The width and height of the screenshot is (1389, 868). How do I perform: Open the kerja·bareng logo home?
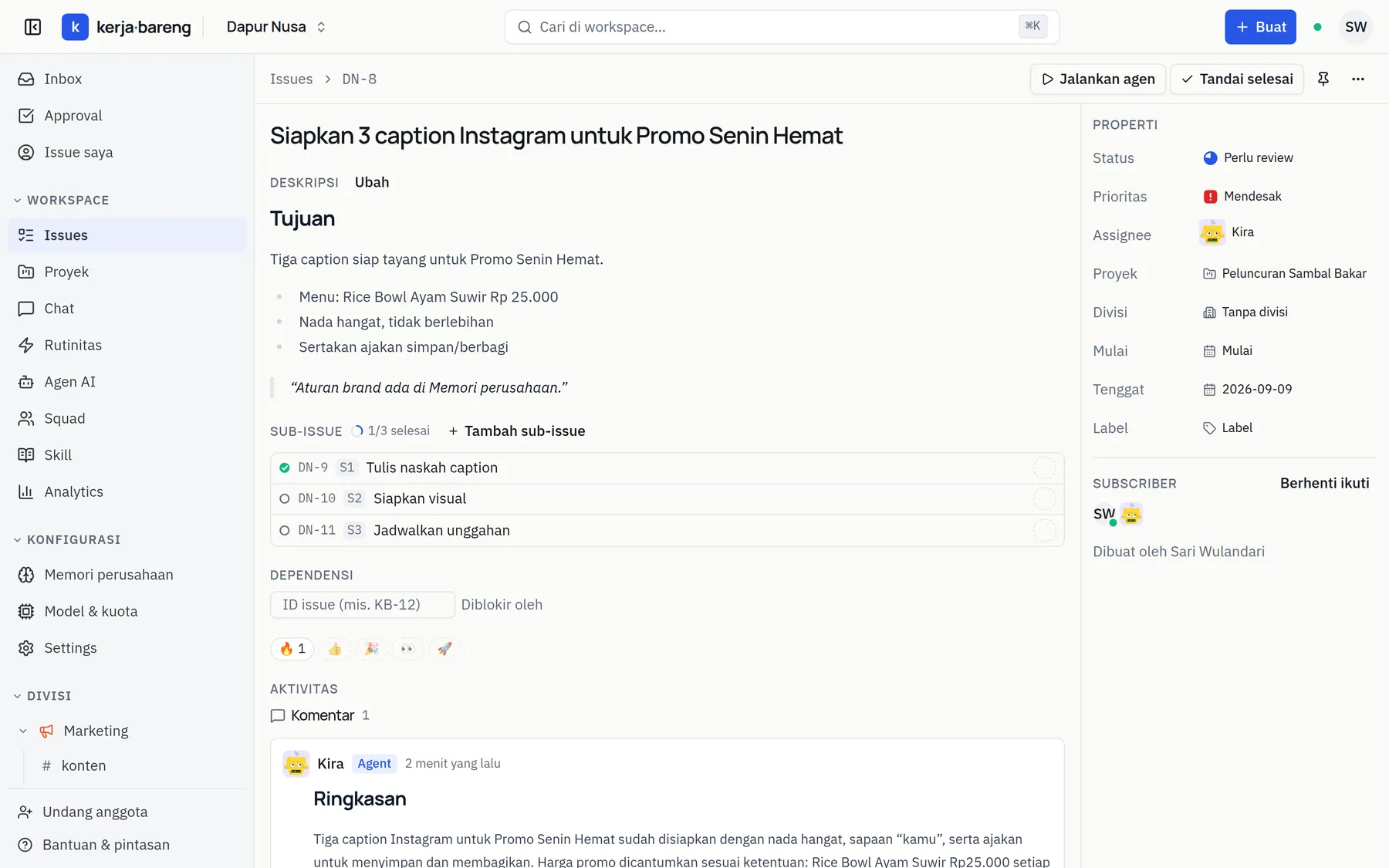point(127,27)
